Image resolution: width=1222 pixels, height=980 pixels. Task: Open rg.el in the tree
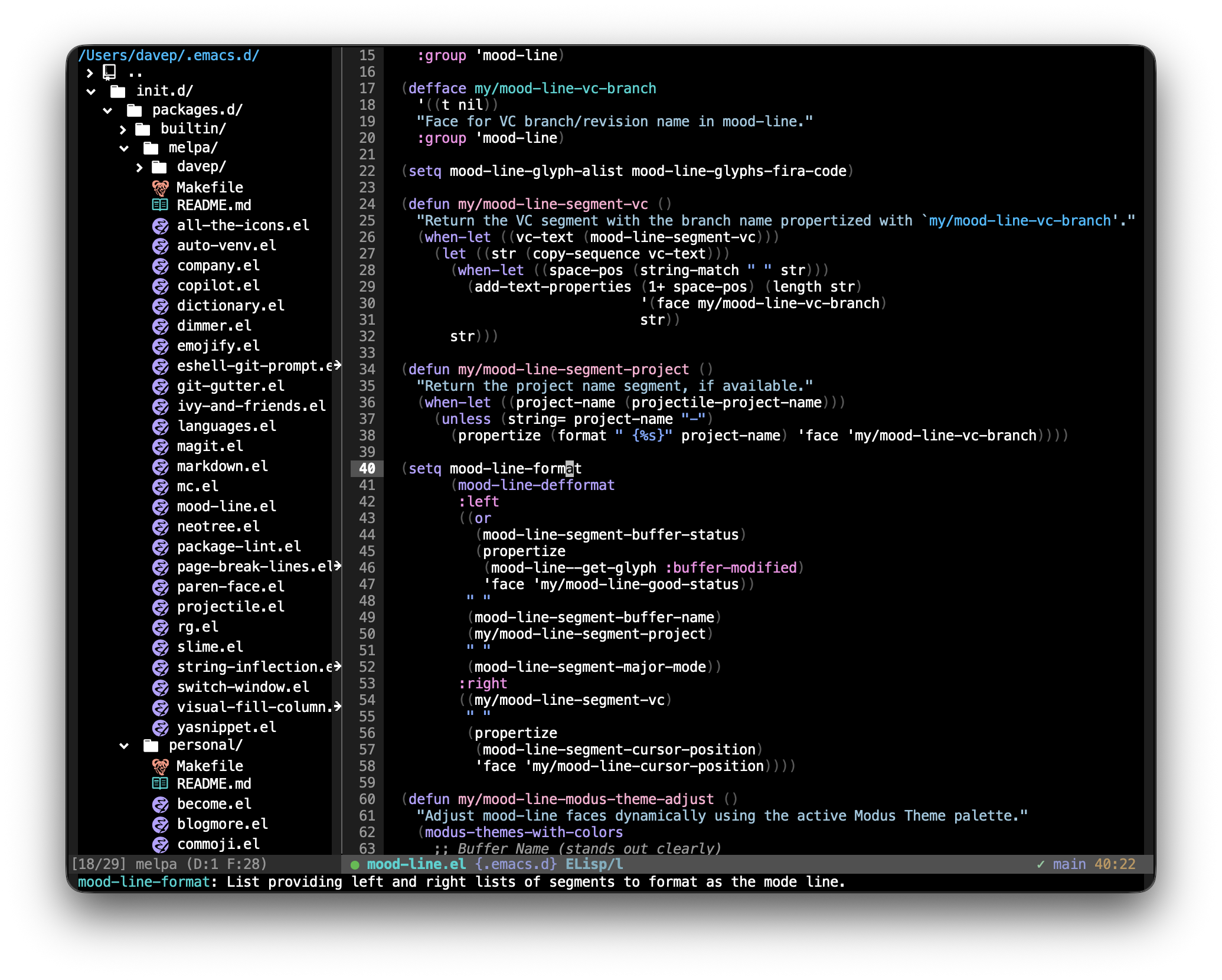[x=198, y=627]
